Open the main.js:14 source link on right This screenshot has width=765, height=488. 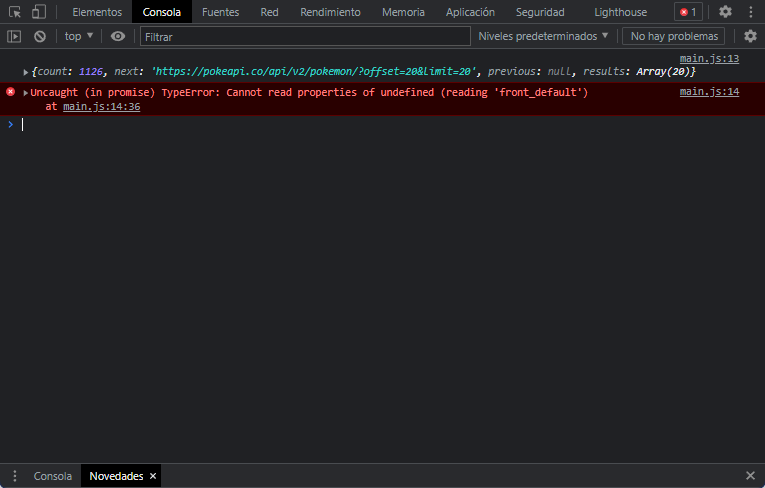click(709, 92)
